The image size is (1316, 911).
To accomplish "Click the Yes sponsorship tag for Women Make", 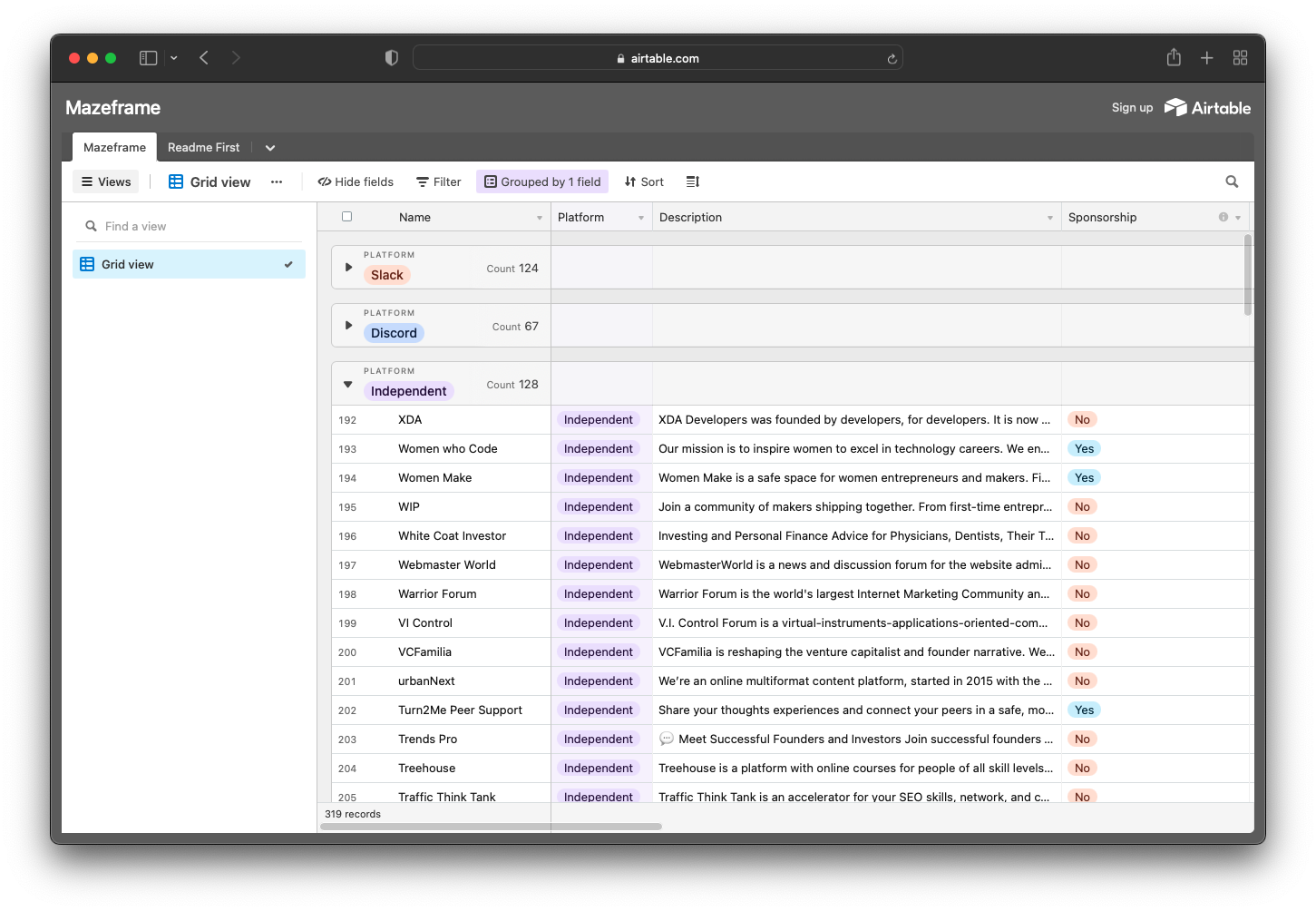I will coord(1084,478).
